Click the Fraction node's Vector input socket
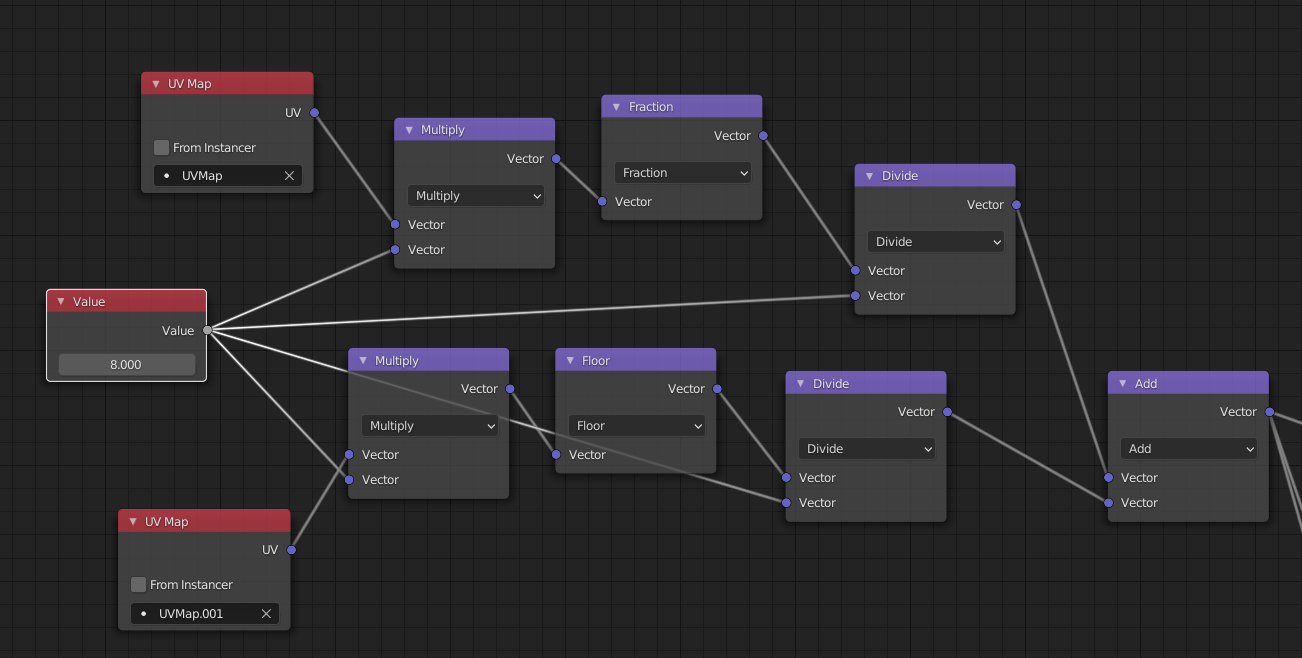This screenshot has width=1302, height=658. (602, 202)
